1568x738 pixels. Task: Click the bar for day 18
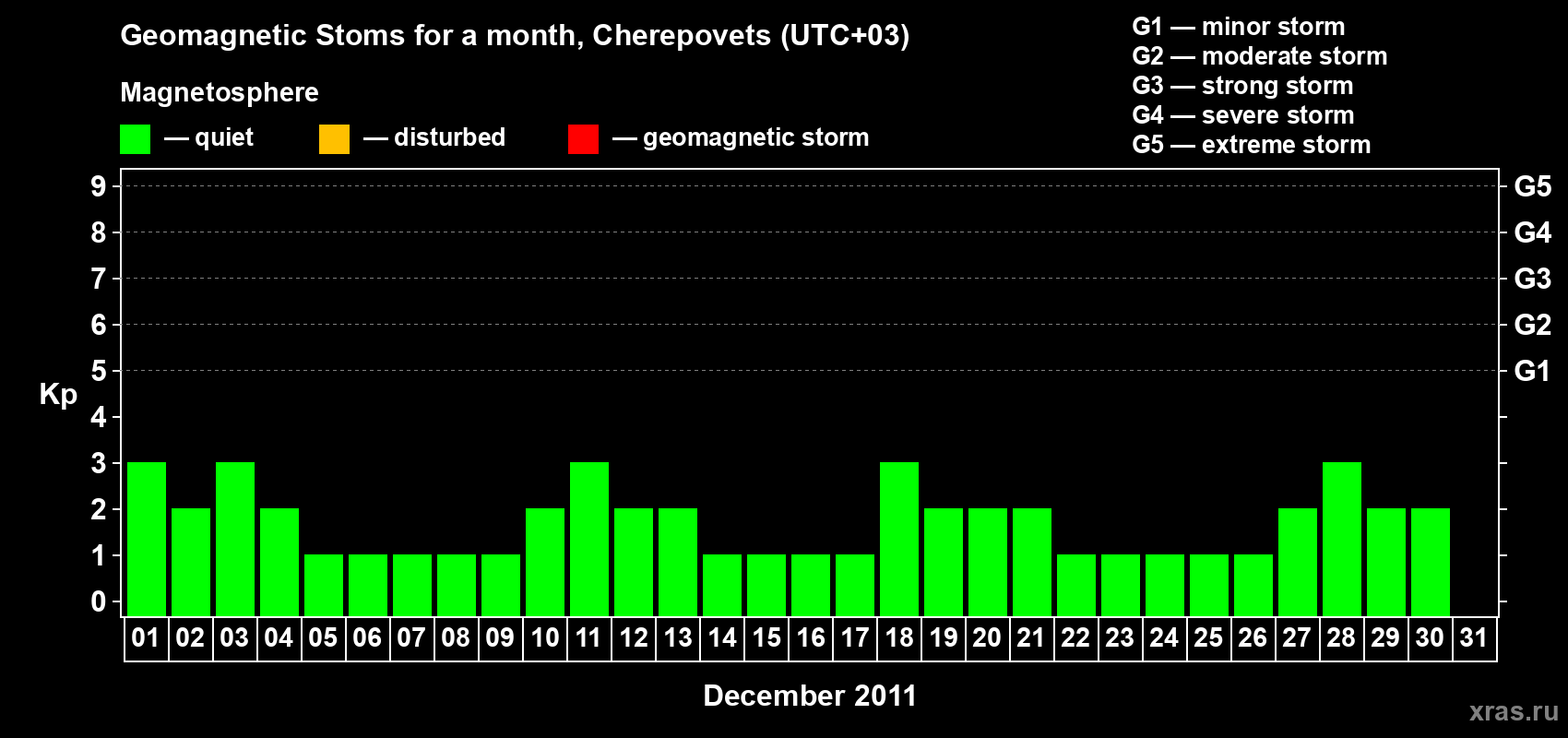899,539
